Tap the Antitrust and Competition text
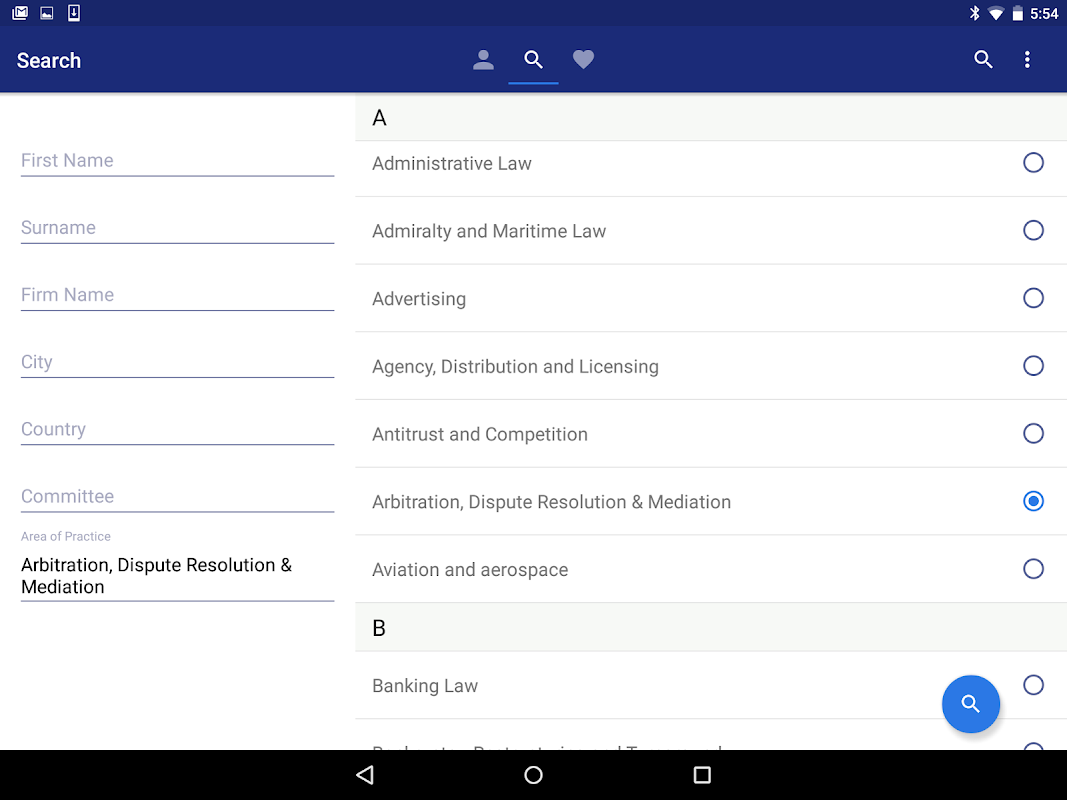1067x800 pixels. tap(480, 434)
